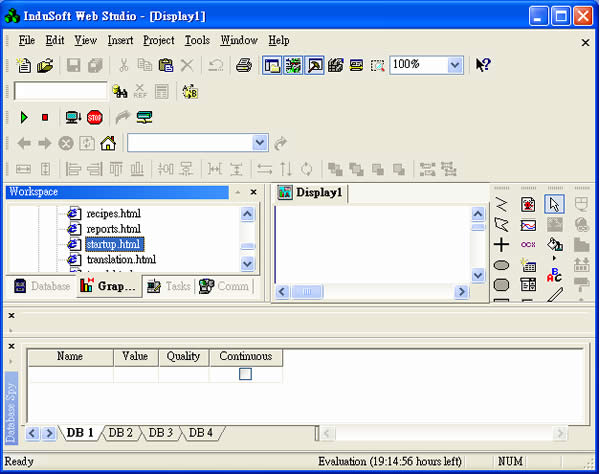Click the red STOP sign icon
The image size is (600, 474).
click(95, 117)
